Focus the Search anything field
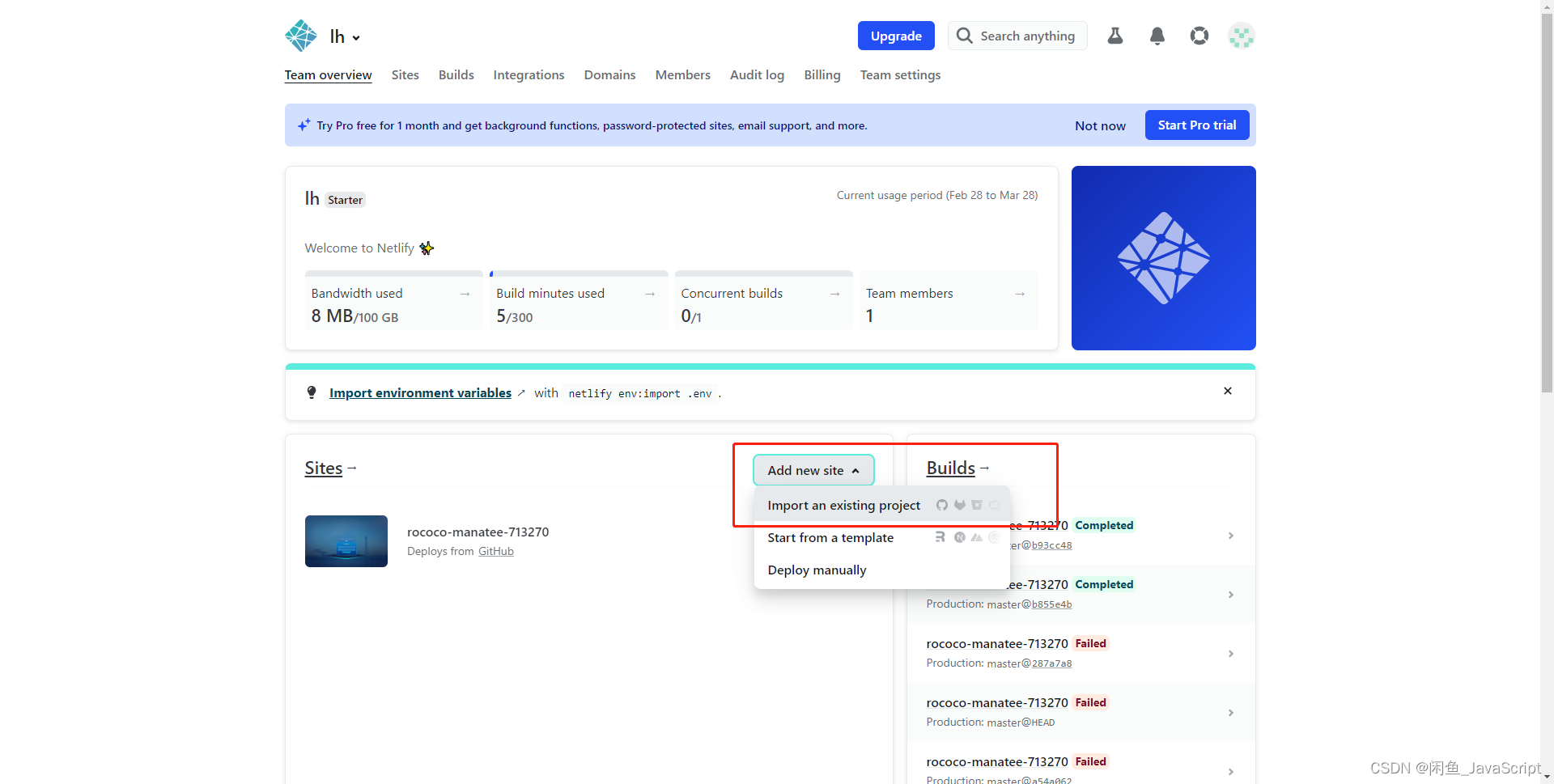The height and width of the screenshot is (784, 1554). [x=1017, y=36]
